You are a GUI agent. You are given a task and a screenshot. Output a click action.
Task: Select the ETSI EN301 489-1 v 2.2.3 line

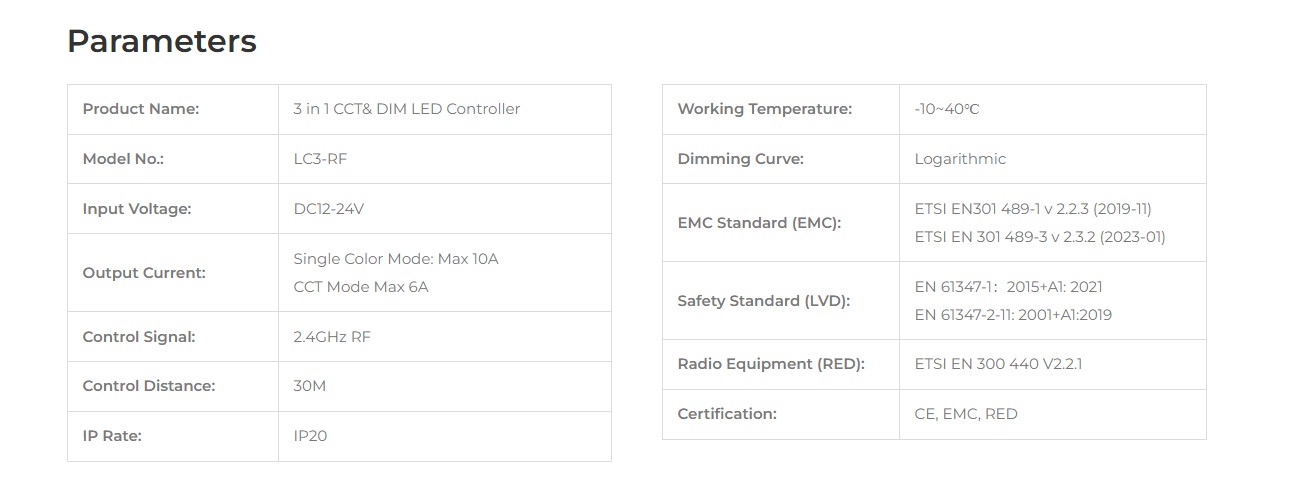(x=1033, y=209)
